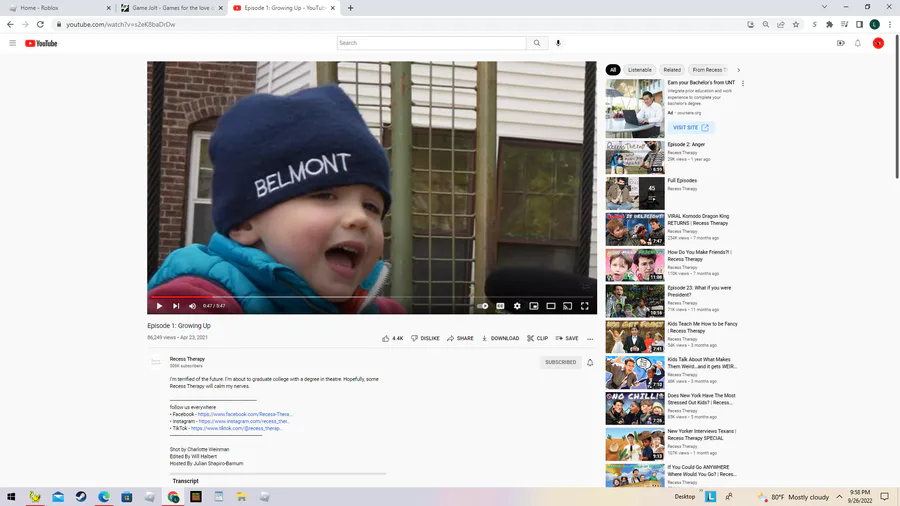
Task: Save video to playlist
Action: point(567,338)
